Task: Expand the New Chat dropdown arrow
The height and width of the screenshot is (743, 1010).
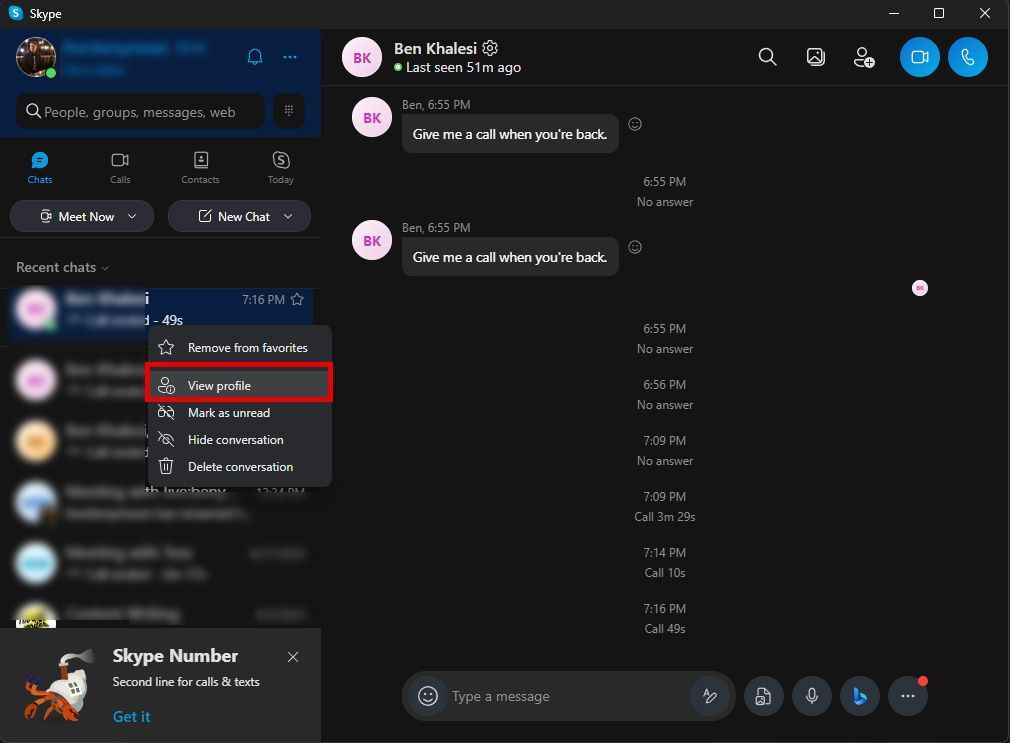Action: [288, 217]
